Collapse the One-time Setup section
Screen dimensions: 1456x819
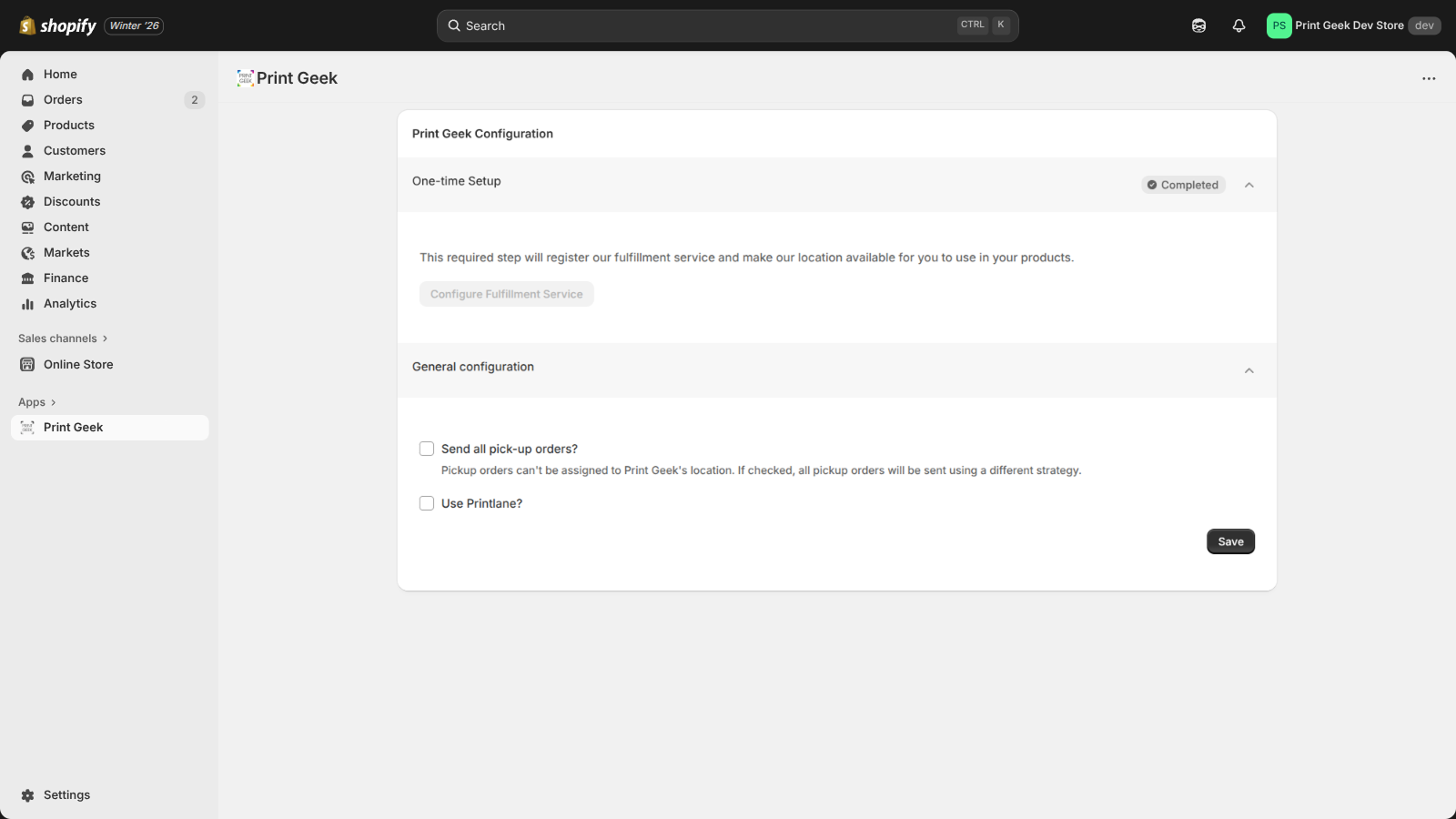pyautogui.click(x=1249, y=185)
